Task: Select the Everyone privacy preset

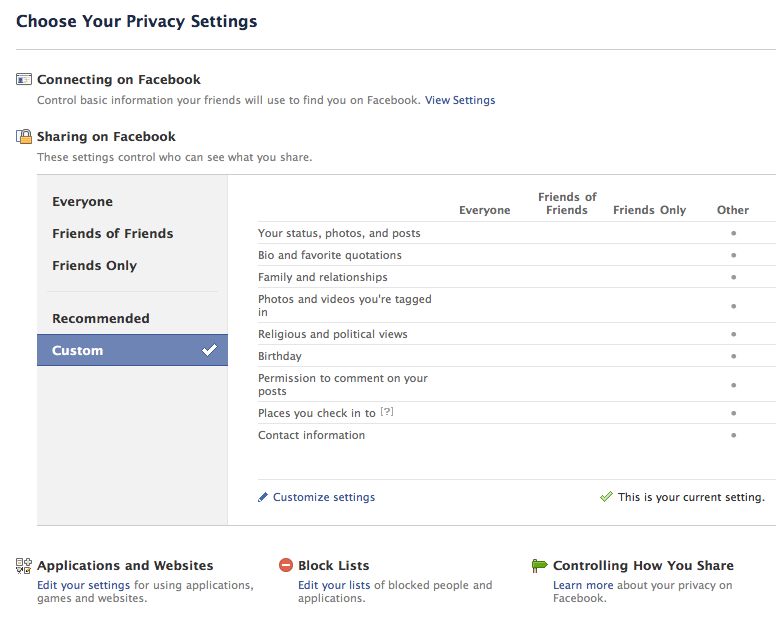Action: coord(82,202)
